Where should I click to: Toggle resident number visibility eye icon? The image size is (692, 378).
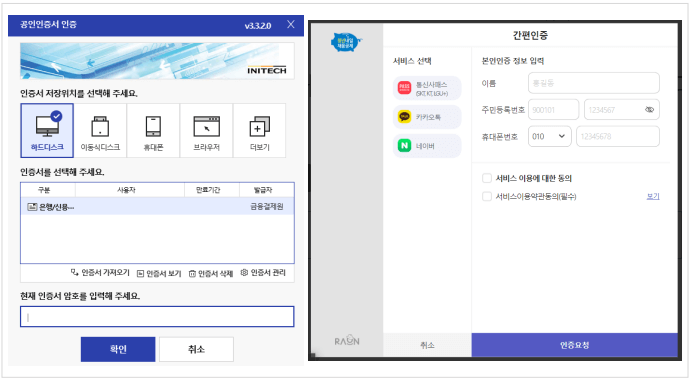pos(650,110)
